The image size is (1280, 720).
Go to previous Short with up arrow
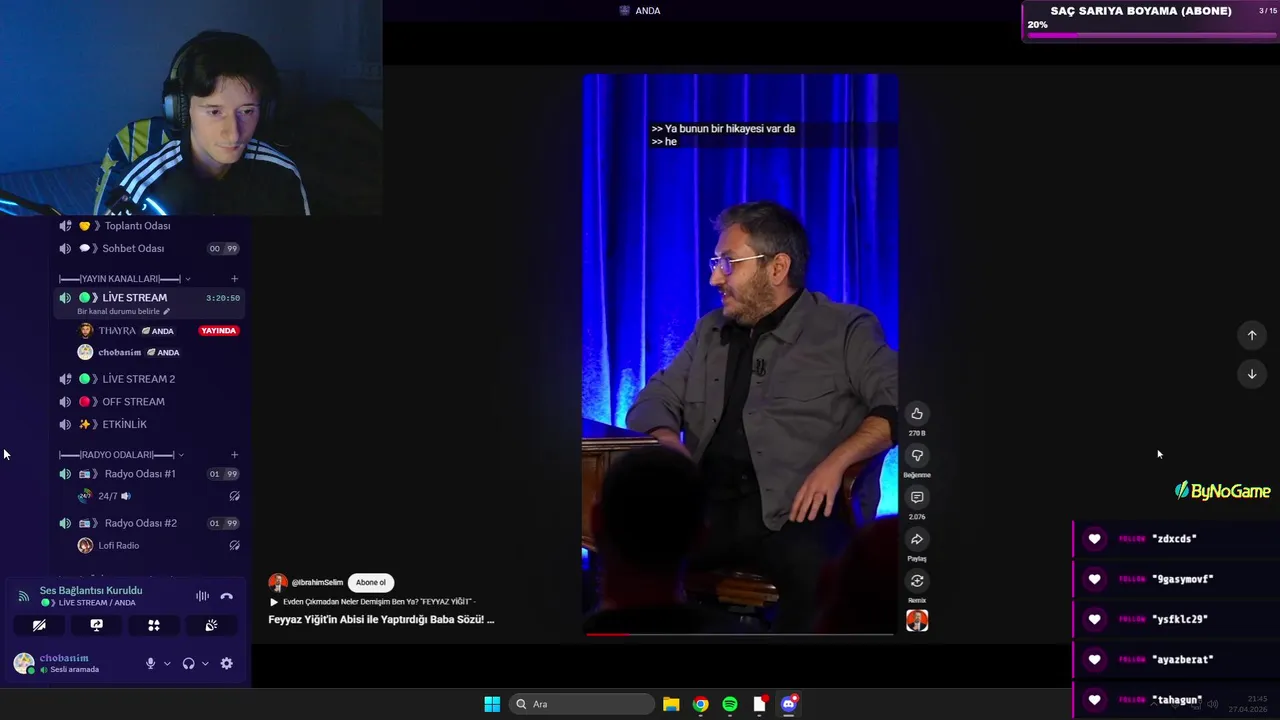[x=1252, y=335]
